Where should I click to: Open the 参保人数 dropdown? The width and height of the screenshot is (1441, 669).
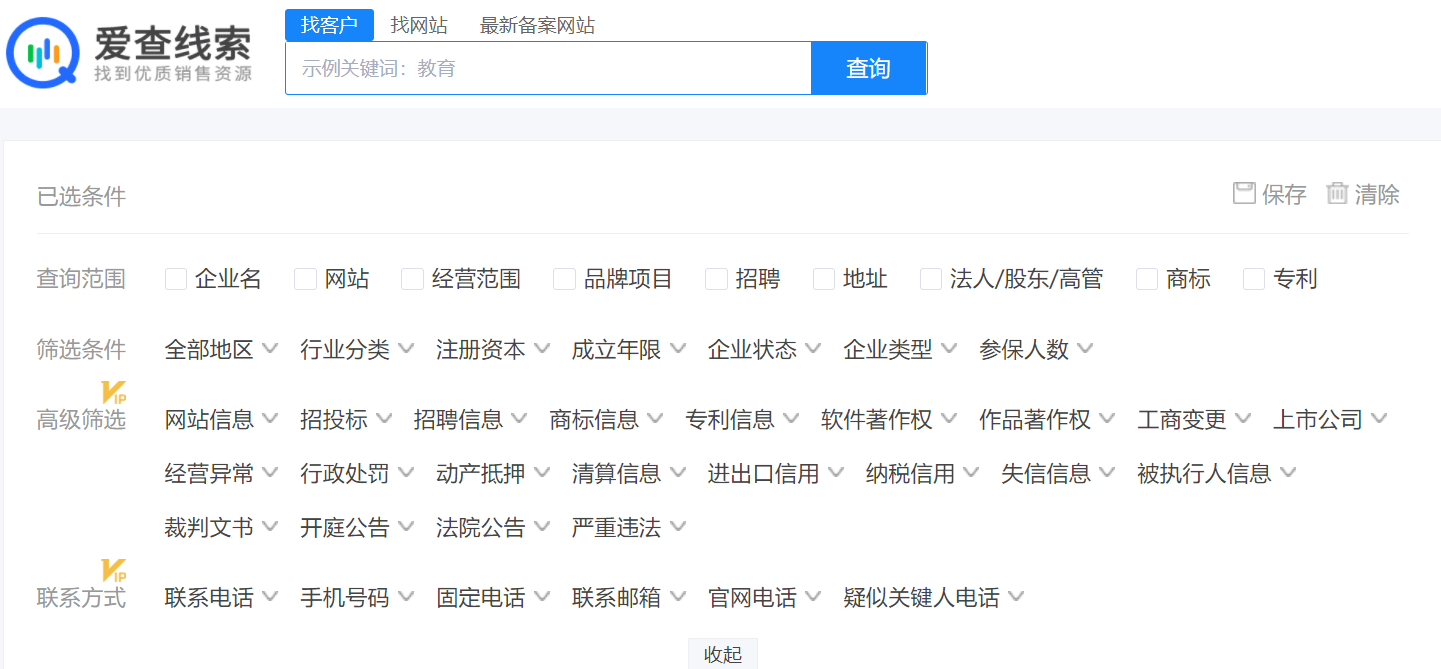[1037, 349]
